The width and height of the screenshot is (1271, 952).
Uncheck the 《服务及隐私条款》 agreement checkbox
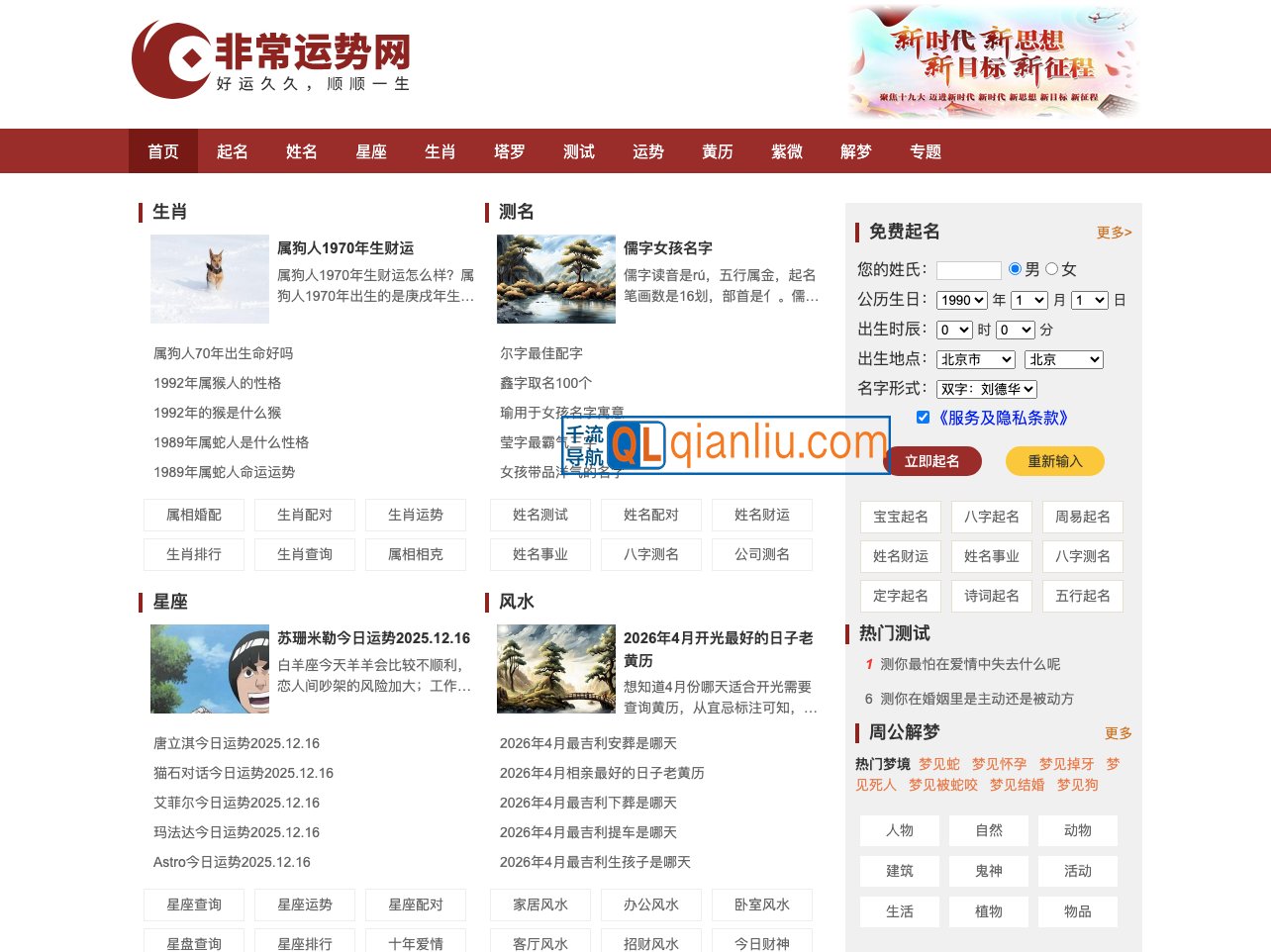923,417
